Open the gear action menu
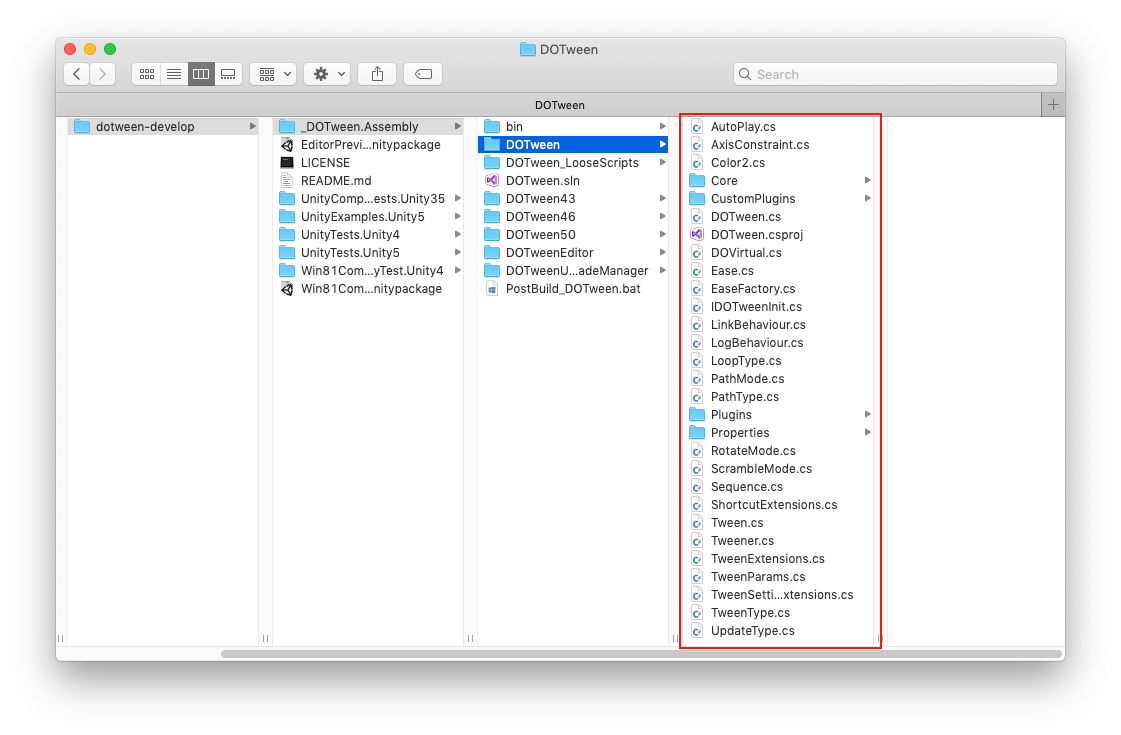 327,74
